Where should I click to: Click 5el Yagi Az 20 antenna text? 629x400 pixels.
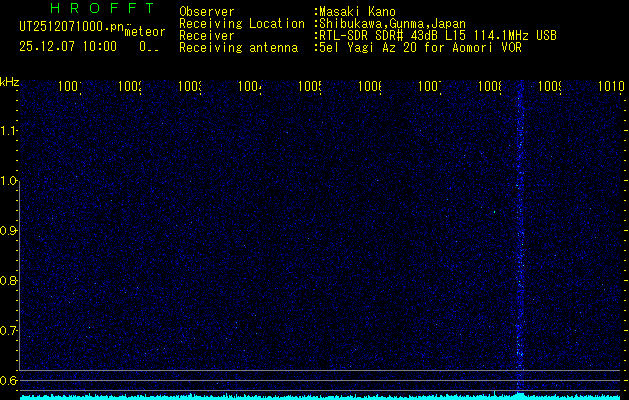coord(420,48)
